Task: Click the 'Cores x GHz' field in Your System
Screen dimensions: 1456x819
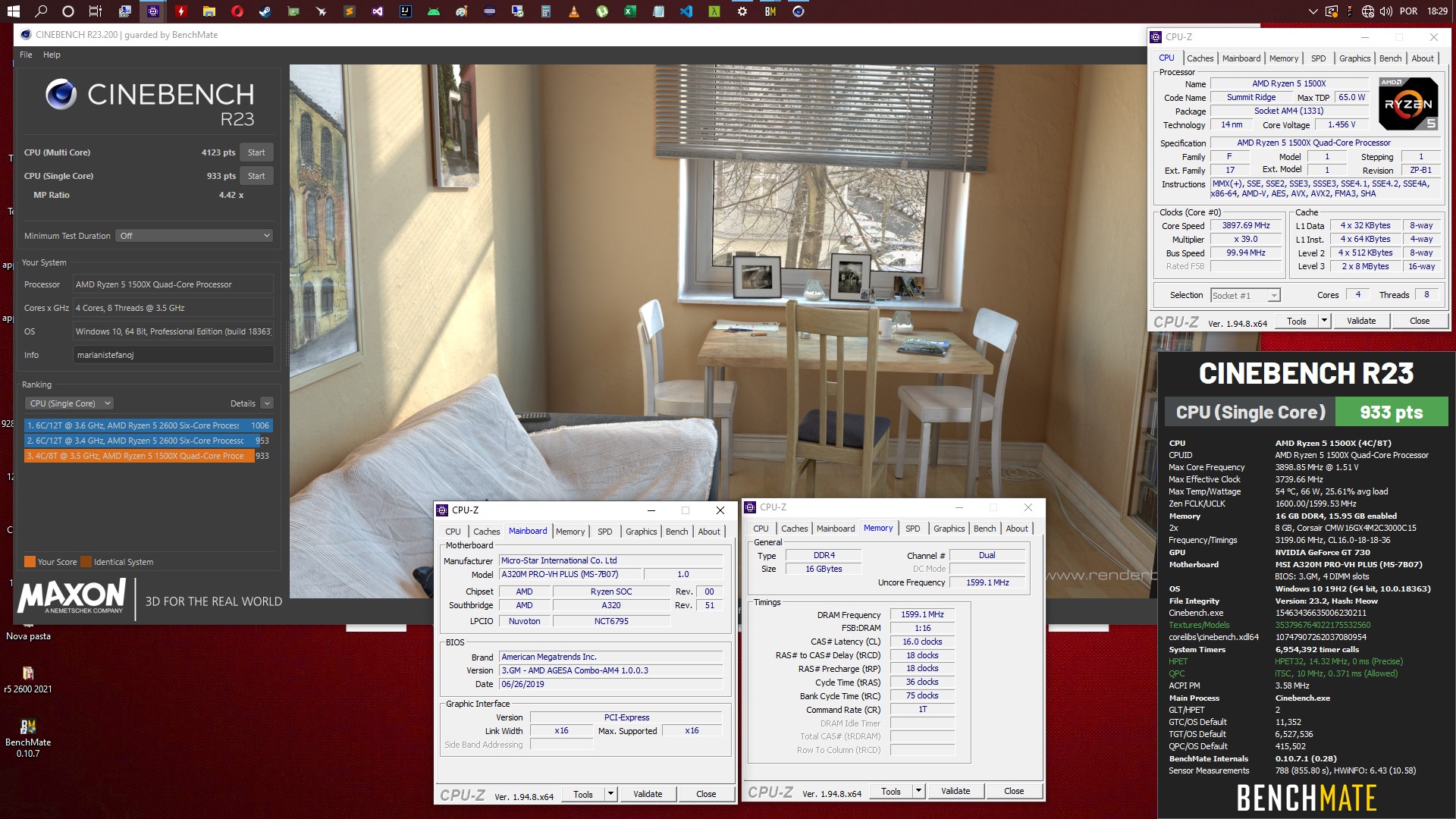Action: coord(173,308)
